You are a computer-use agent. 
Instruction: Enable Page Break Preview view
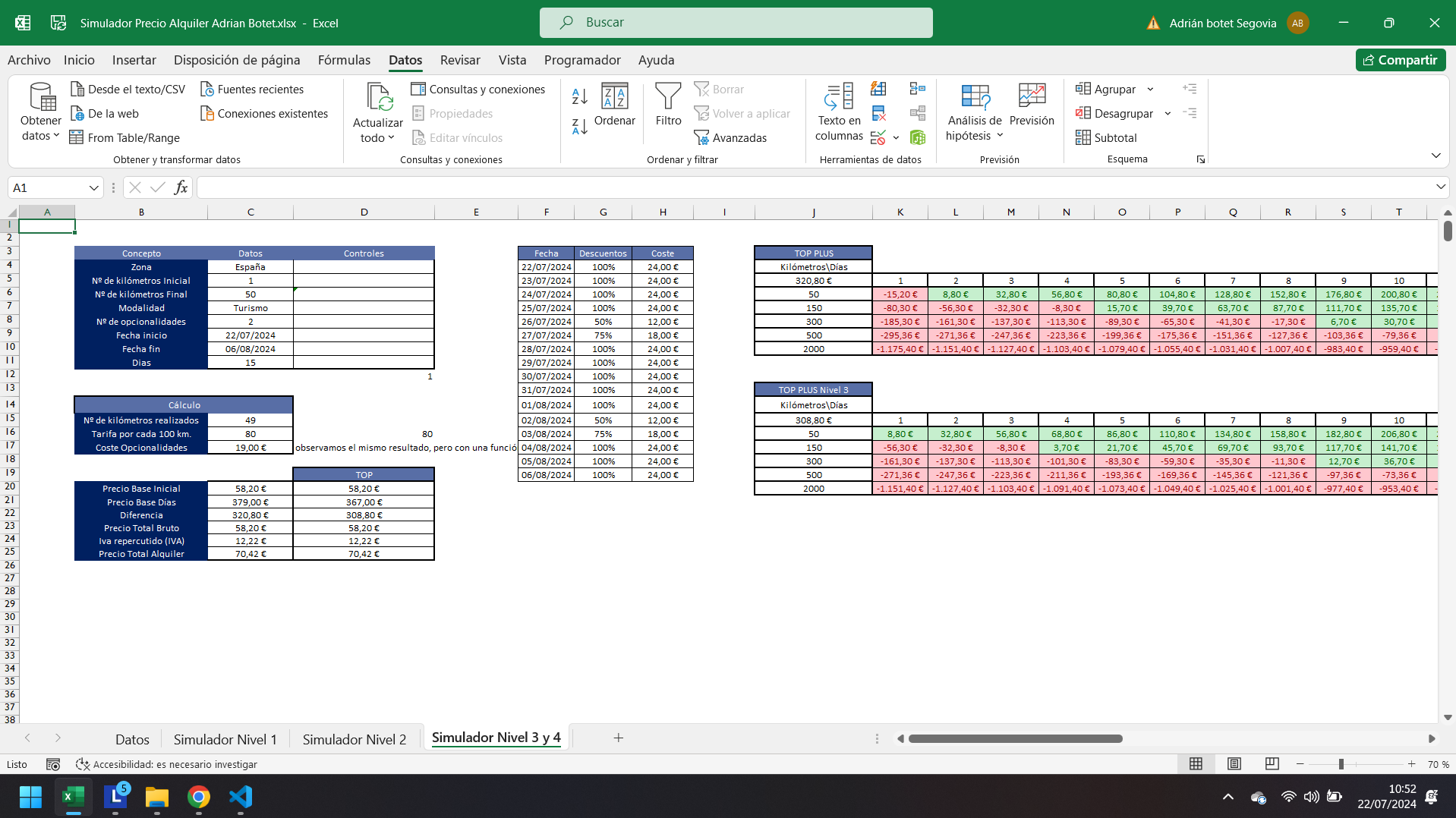coord(1272,764)
